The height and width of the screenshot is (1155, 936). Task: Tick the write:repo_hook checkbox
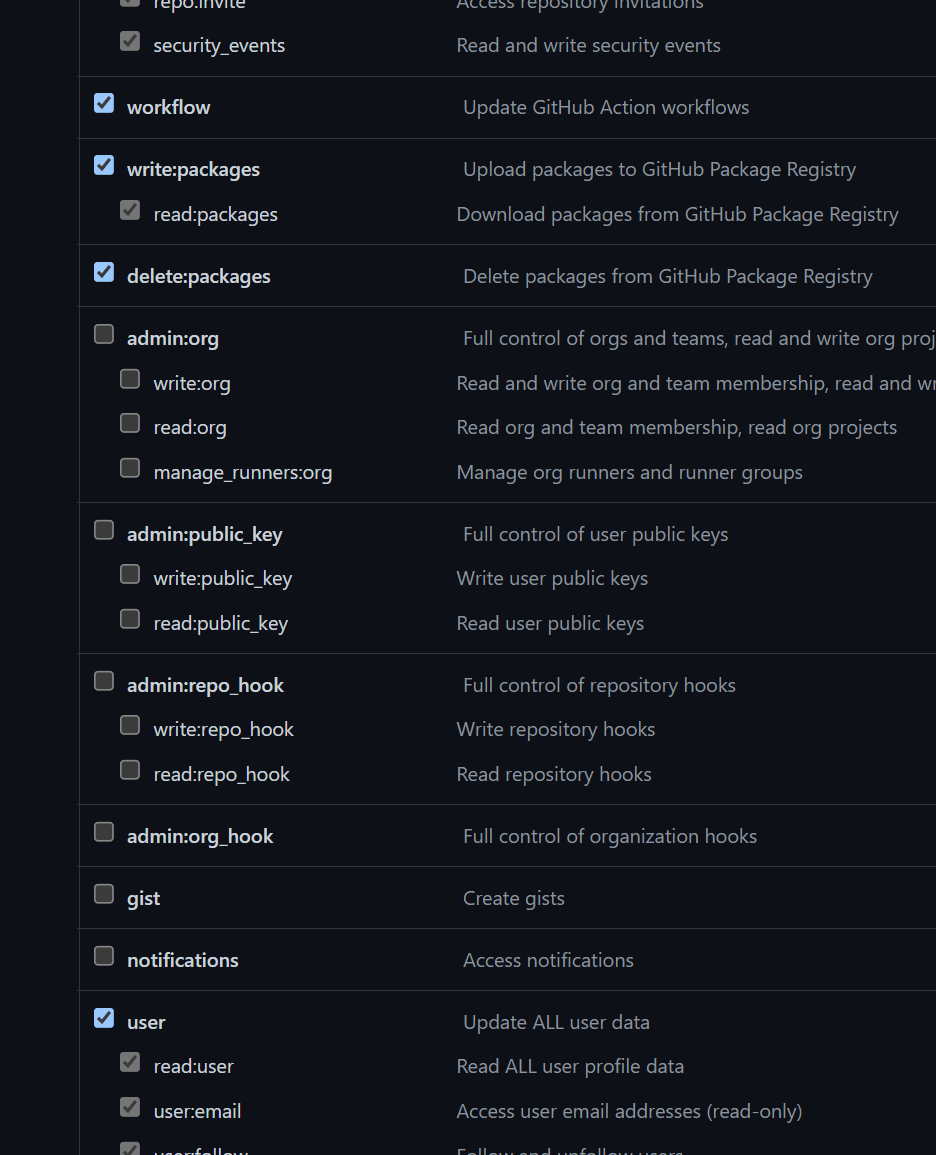click(x=130, y=725)
